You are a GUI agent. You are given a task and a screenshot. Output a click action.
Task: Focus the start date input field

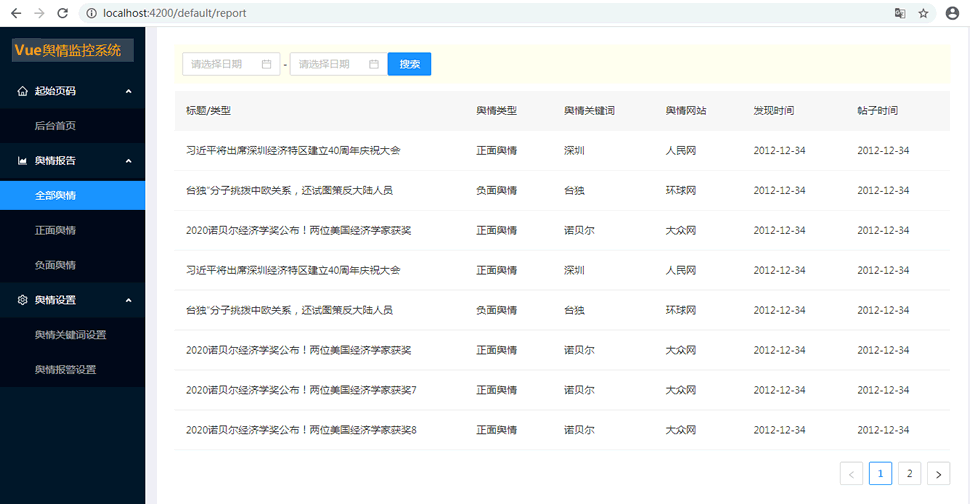(231, 64)
